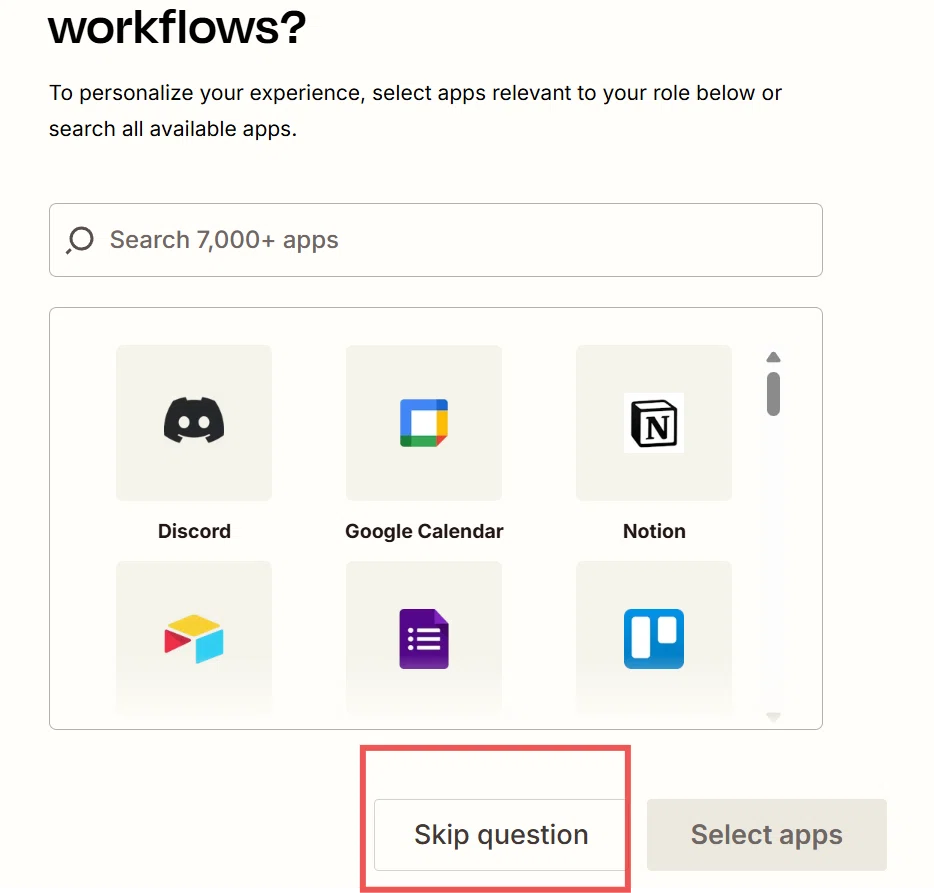Viewport: 934px width, 893px height.
Task: Click the magnifying glass search icon
Action: 80,240
